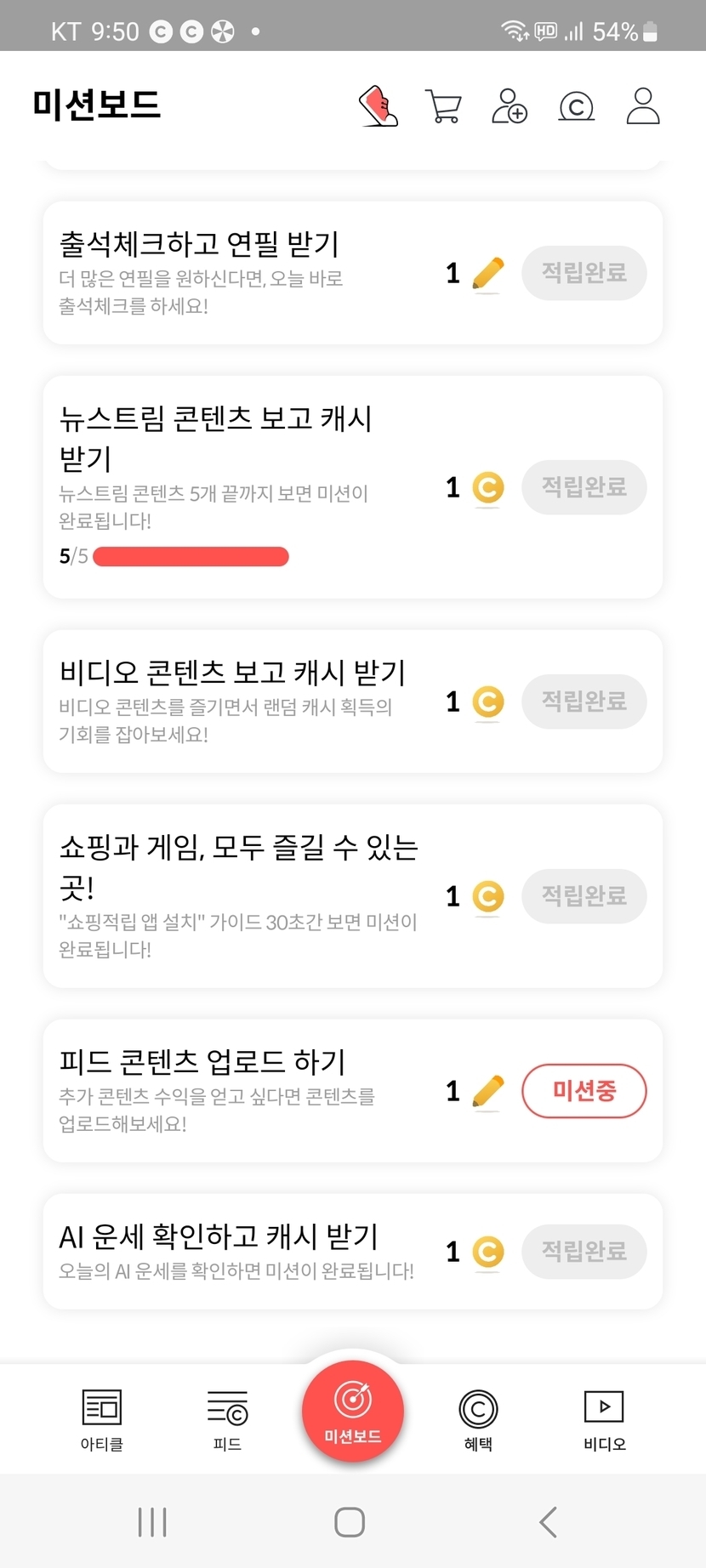Tap the pencil icon for 피드 콘텐츠 업로드
Image resolution: width=706 pixels, height=1568 pixels.
pyautogui.click(x=487, y=1091)
